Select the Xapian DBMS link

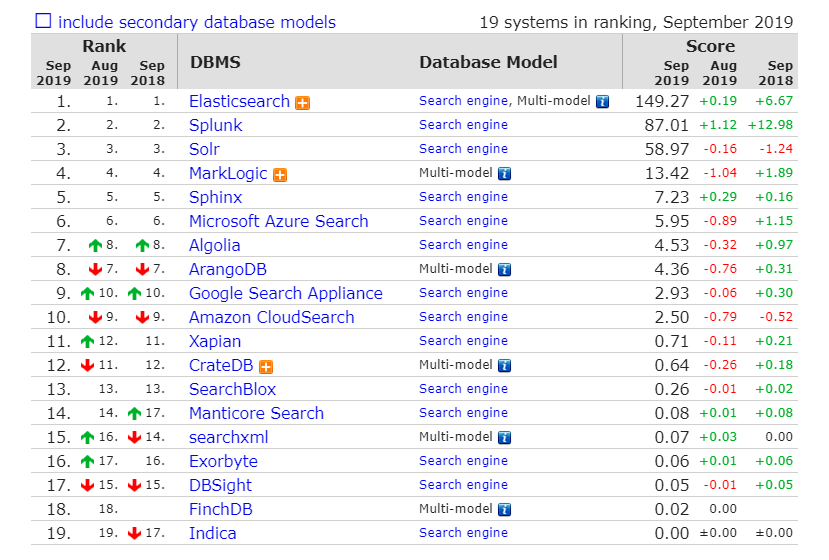215,341
